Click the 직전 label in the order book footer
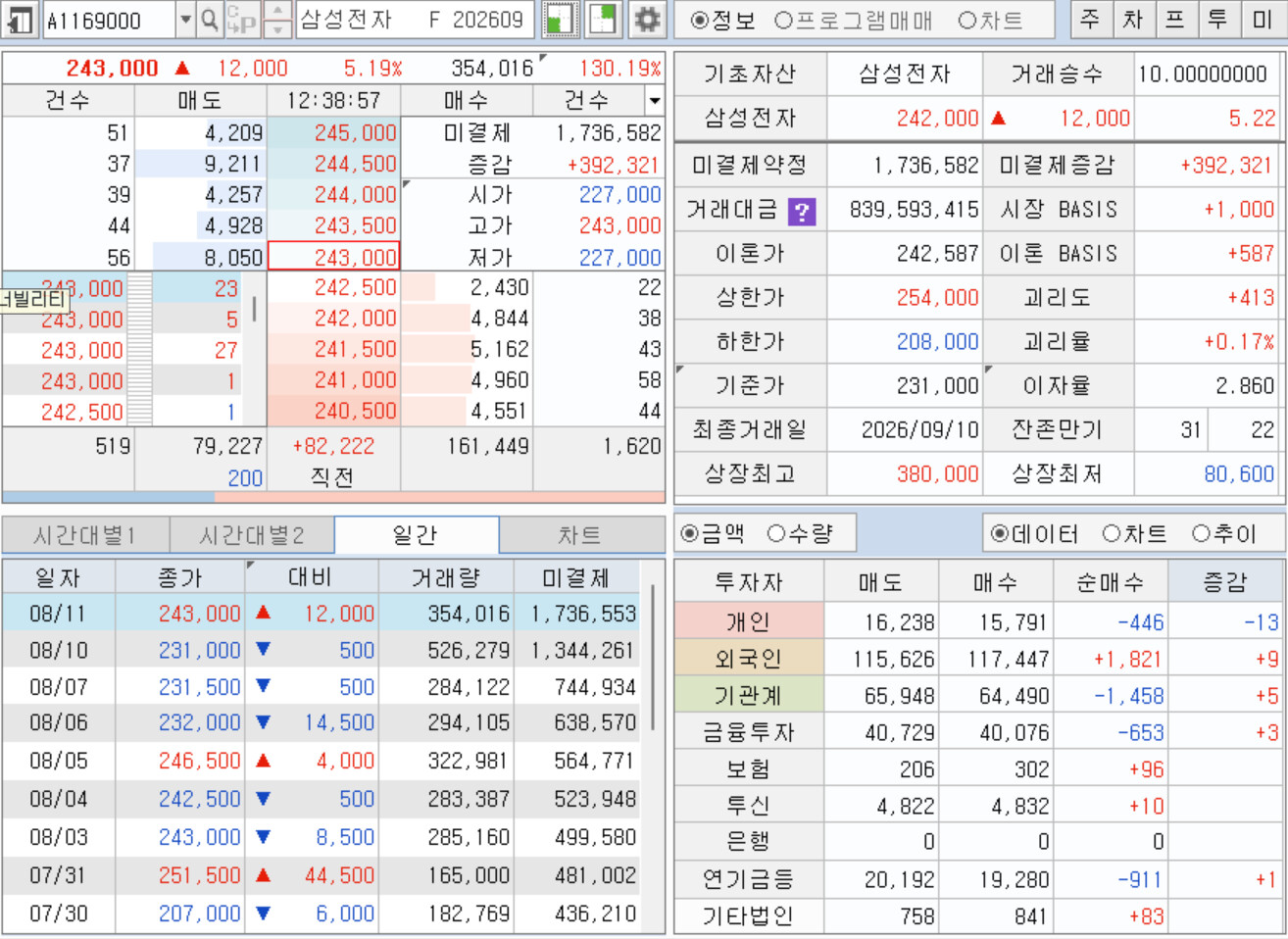The width and height of the screenshot is (1288, 939). [x=332, y=477]
